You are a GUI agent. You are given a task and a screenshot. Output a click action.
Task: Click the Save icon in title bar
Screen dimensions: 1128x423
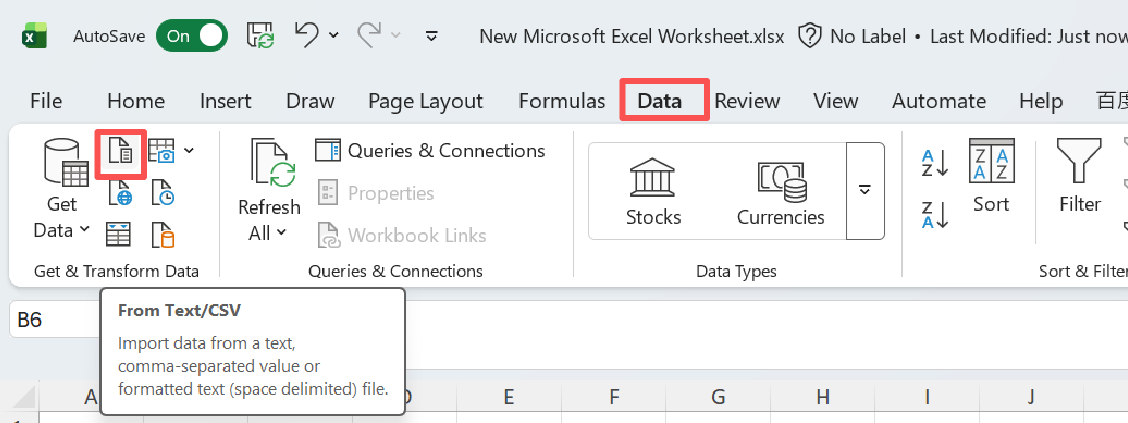[260, 36]
